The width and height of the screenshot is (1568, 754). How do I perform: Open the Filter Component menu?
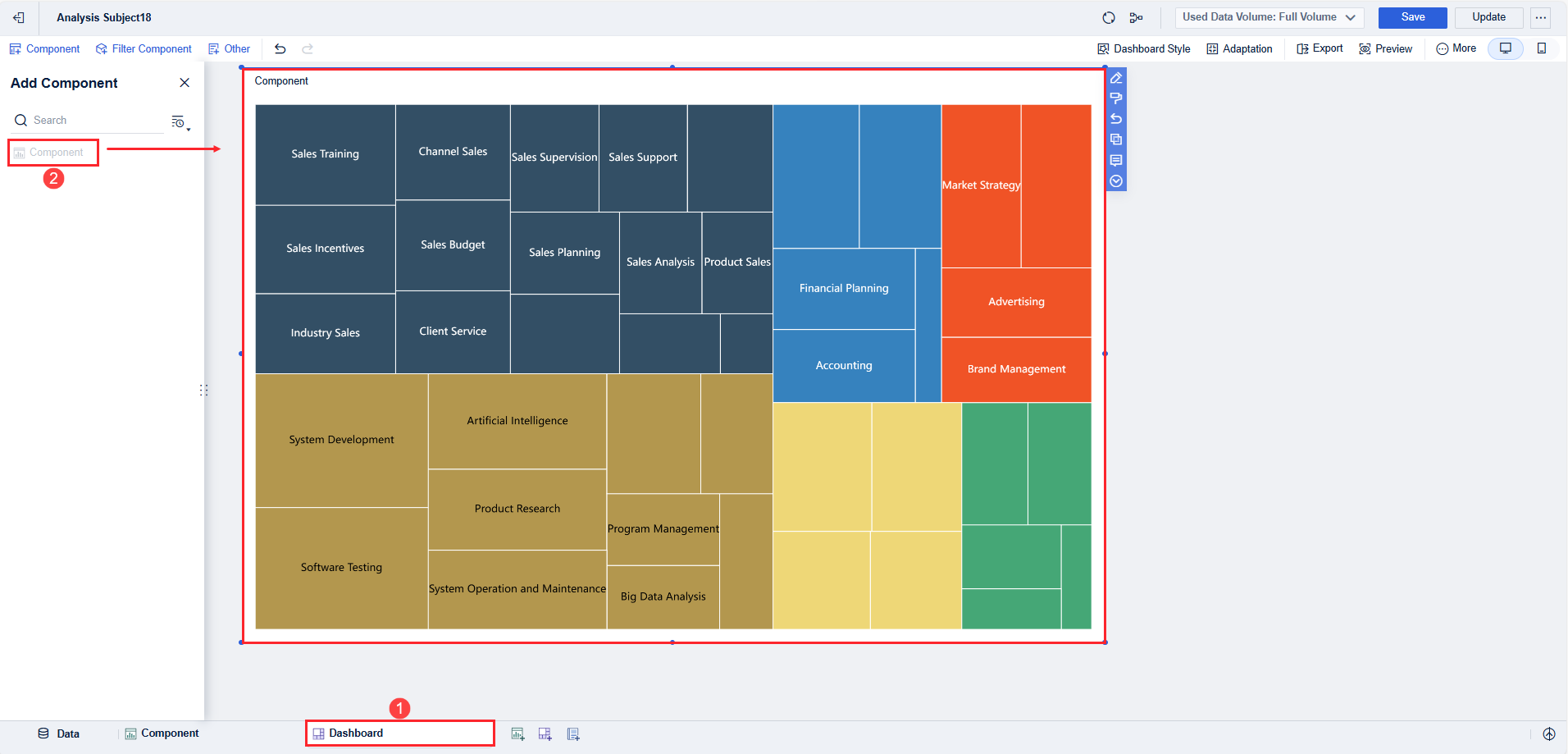[144, 49]
